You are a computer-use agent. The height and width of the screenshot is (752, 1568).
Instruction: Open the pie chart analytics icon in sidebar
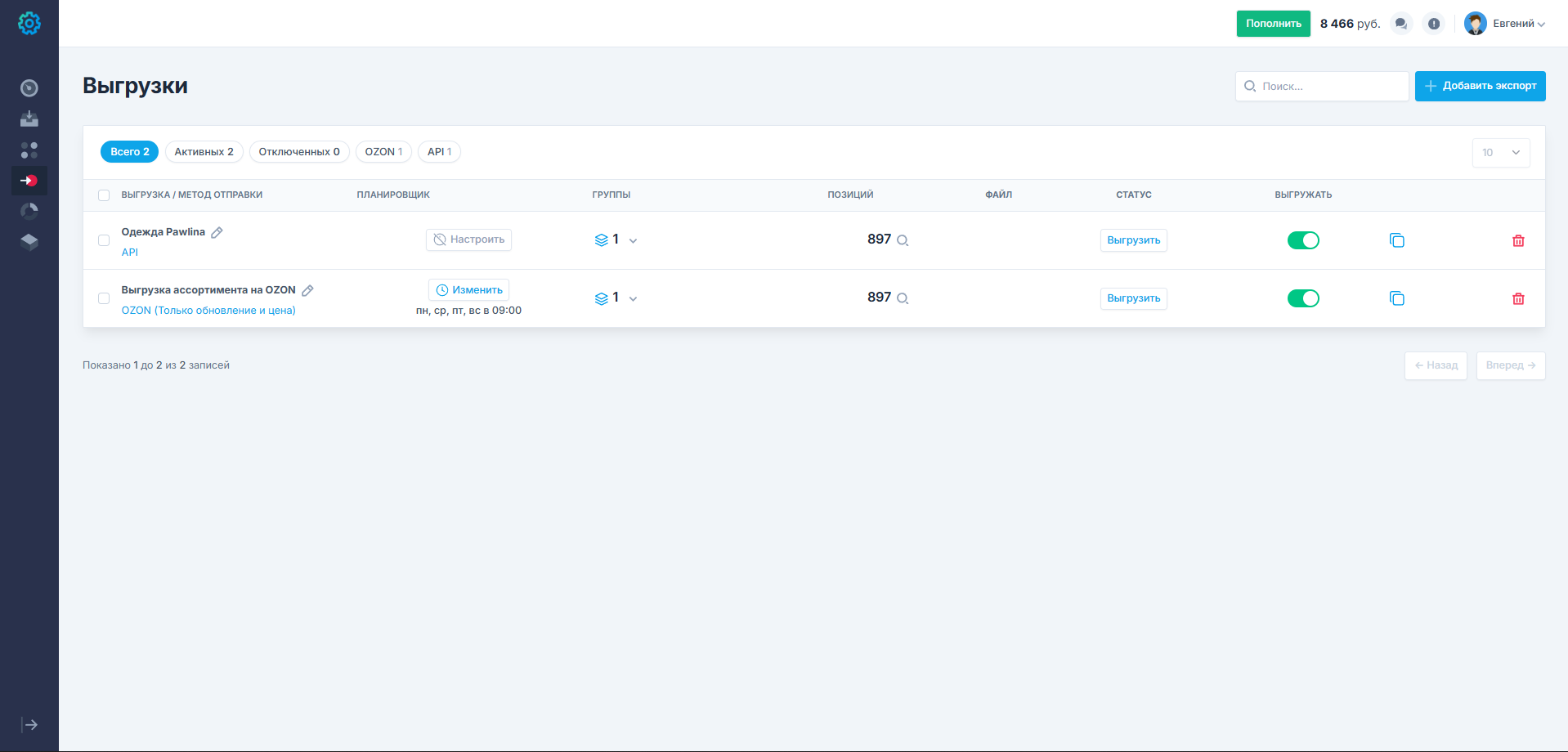(x=29, y=212)
